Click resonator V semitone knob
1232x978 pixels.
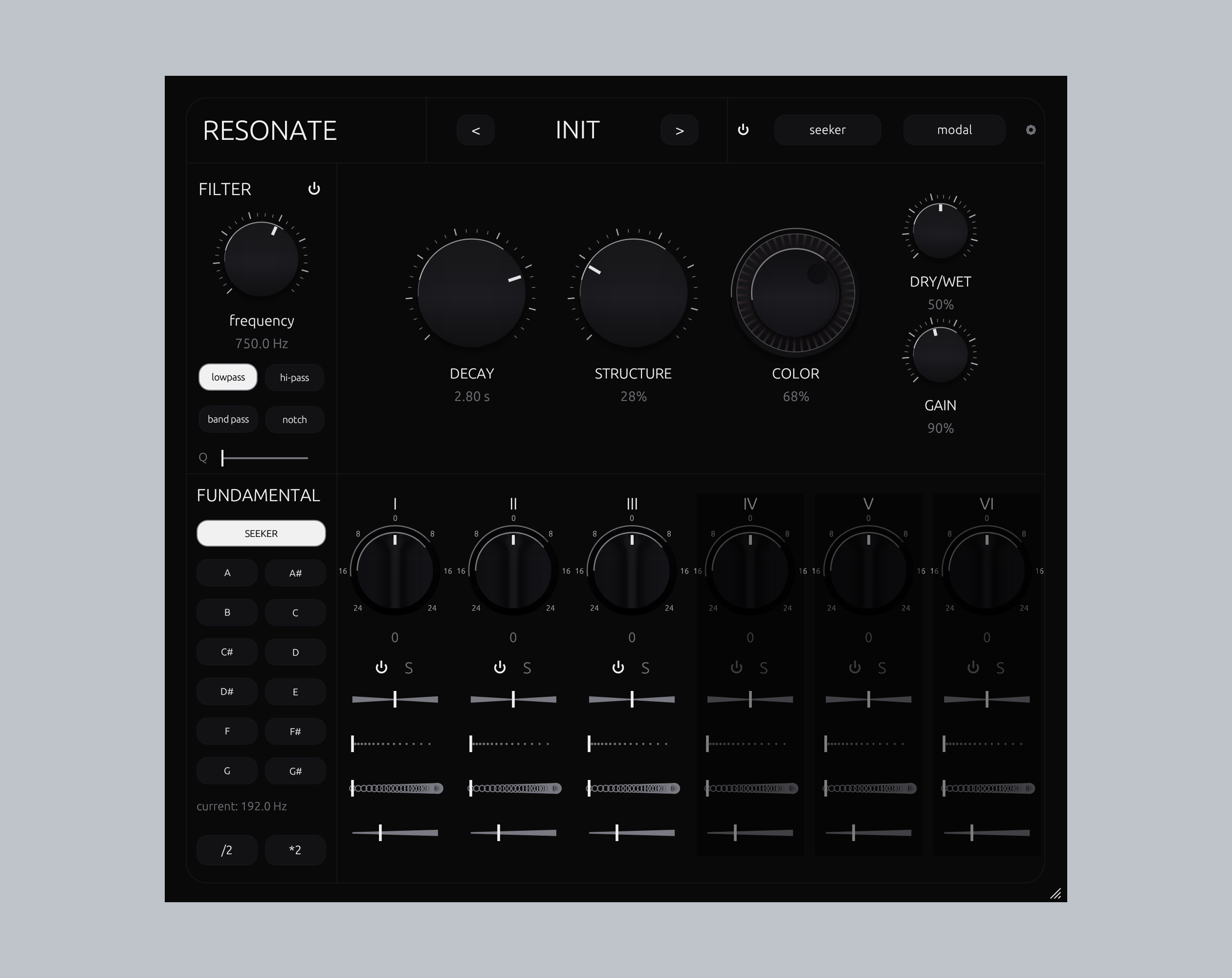pos(868,571)
